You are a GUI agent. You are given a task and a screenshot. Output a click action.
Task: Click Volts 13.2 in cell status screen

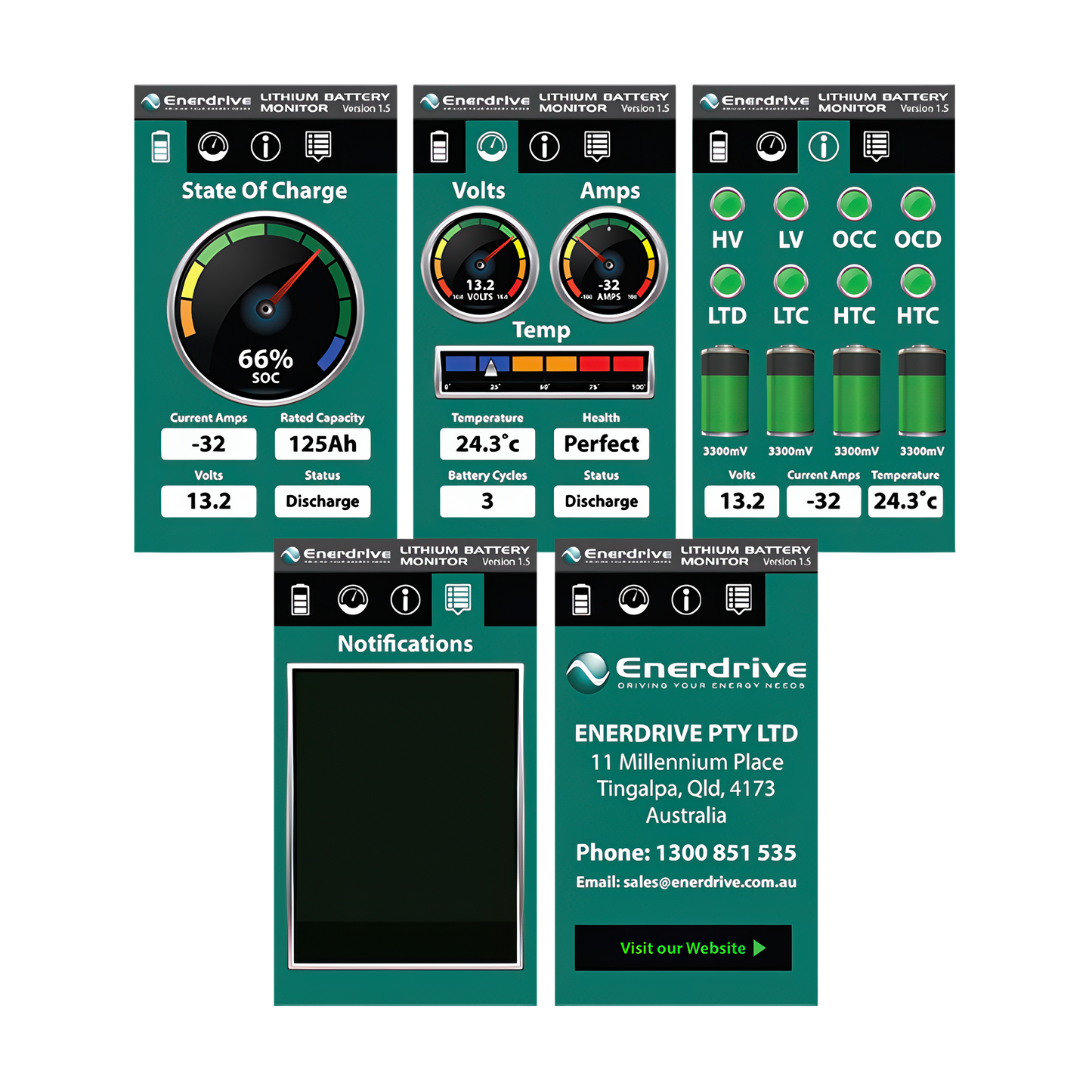[742, 501]
